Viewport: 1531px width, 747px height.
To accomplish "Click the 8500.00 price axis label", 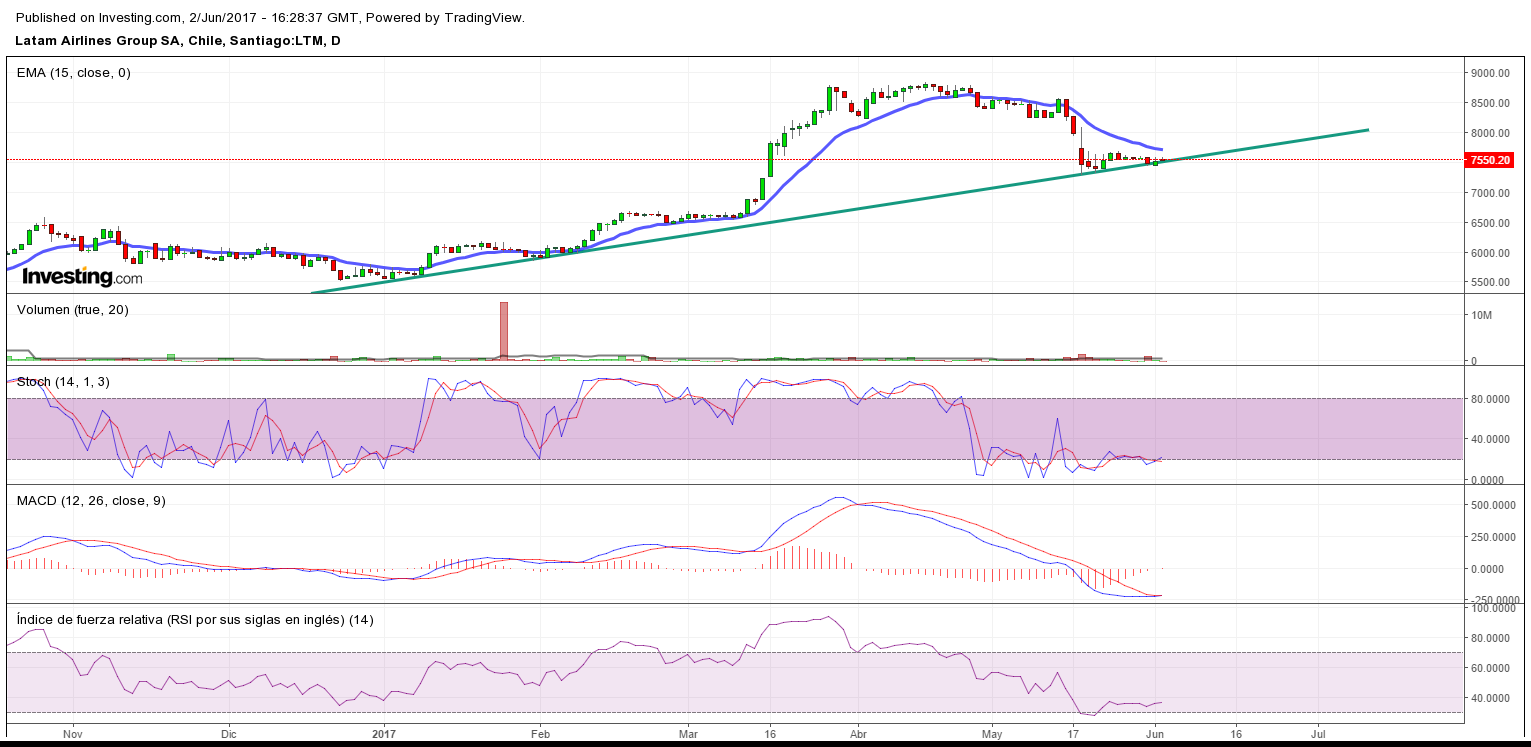I will (x=1489, y=103).
